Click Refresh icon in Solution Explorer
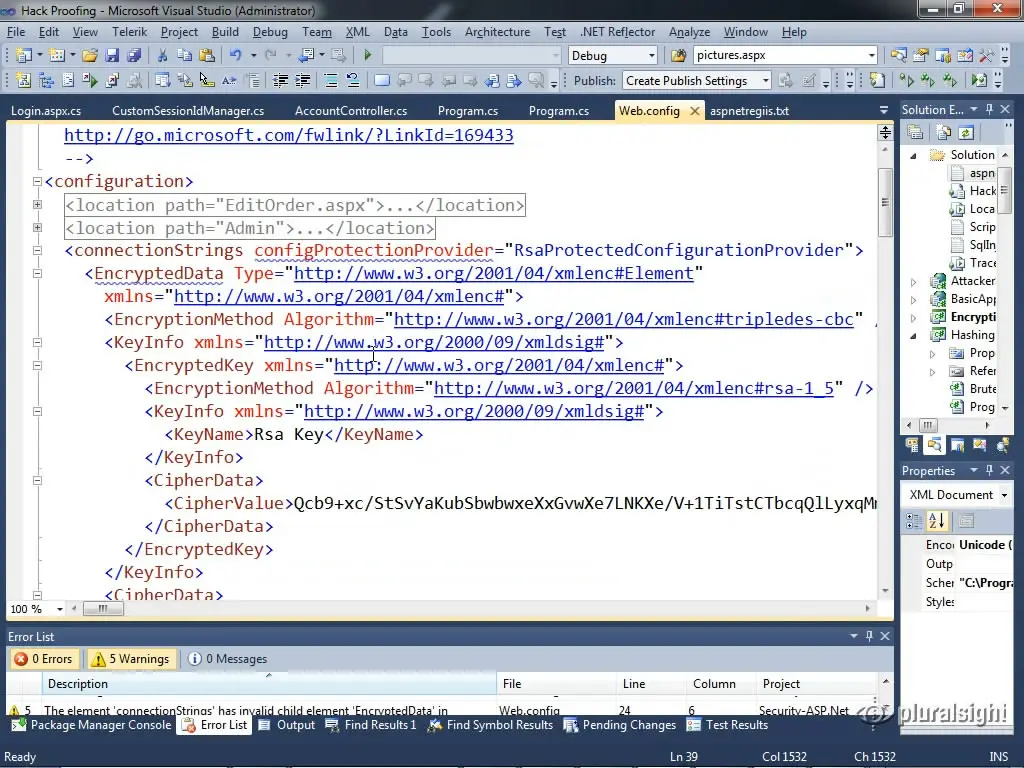 (966, 133)
